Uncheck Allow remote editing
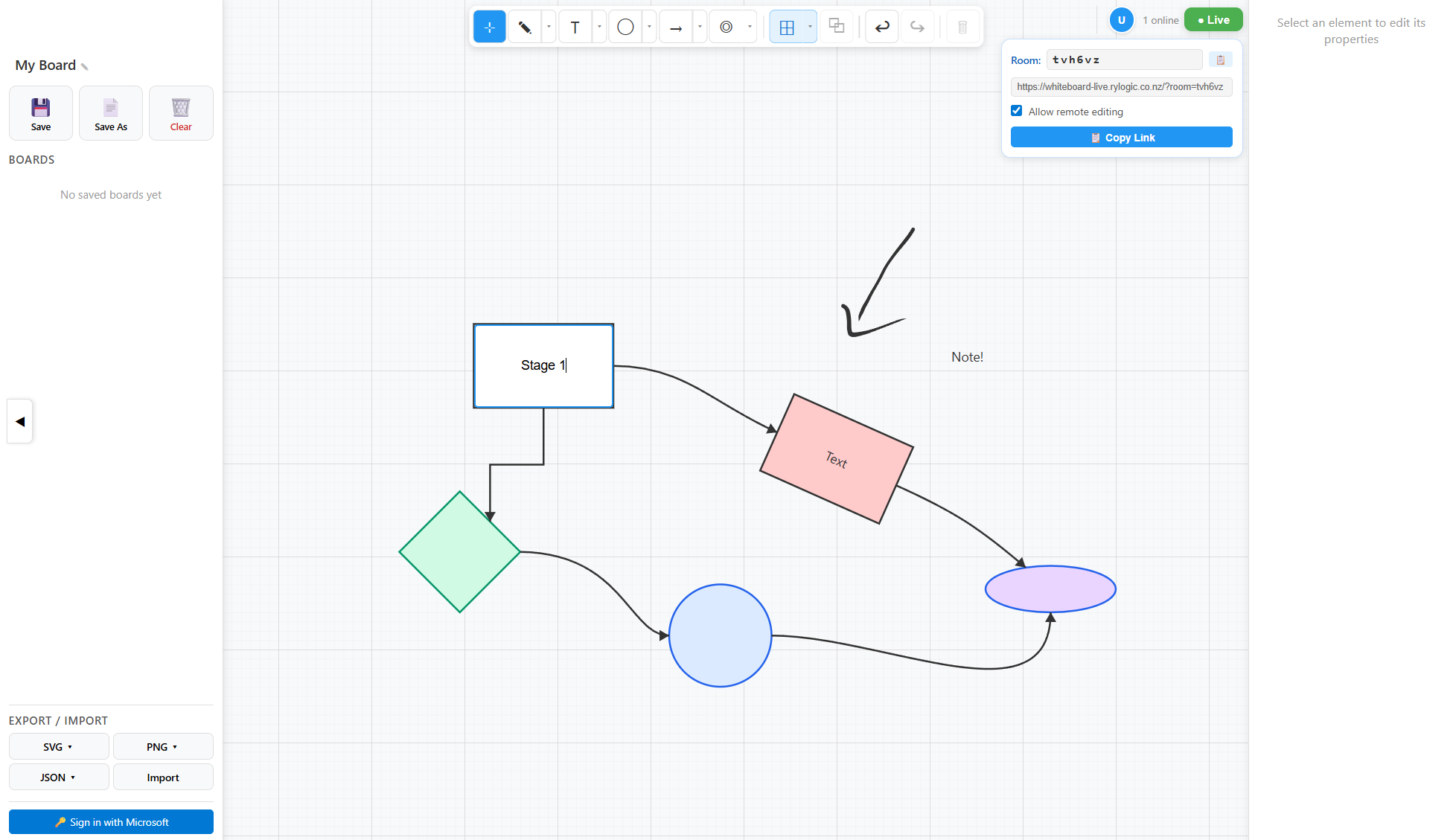This screenshot has width=1453, height=840. (1017, 110)
